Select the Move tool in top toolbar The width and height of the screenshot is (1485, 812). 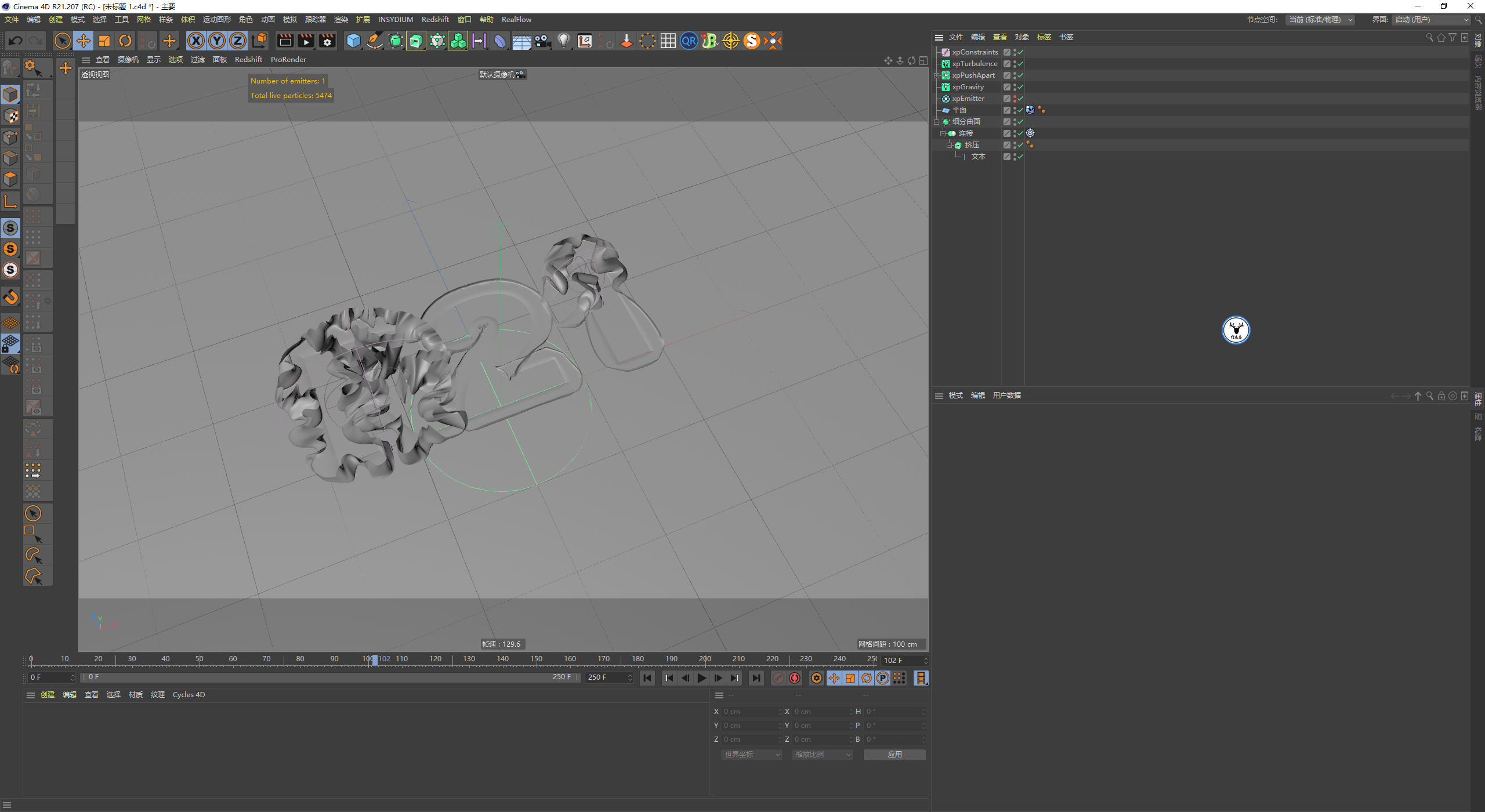tap(84, 41)
